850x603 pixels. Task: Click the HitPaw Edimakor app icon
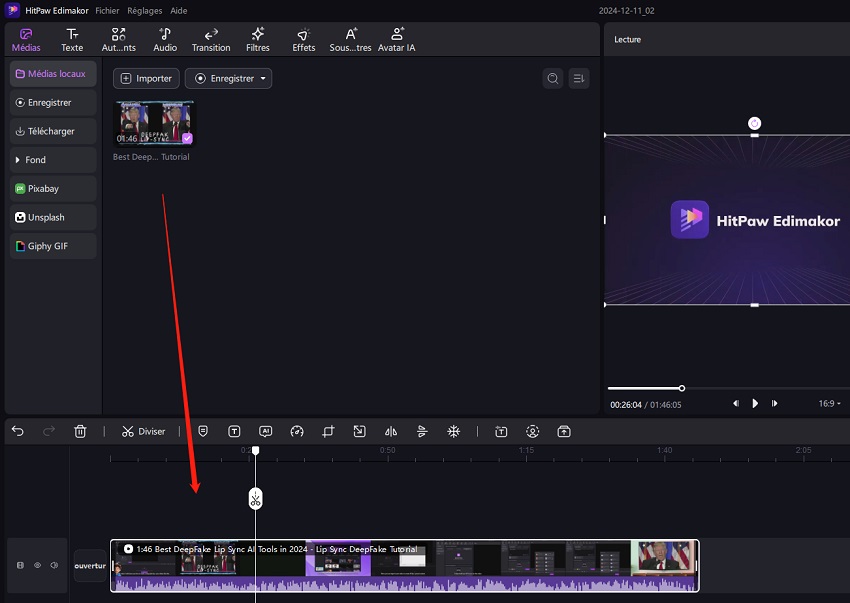point(12,10)
